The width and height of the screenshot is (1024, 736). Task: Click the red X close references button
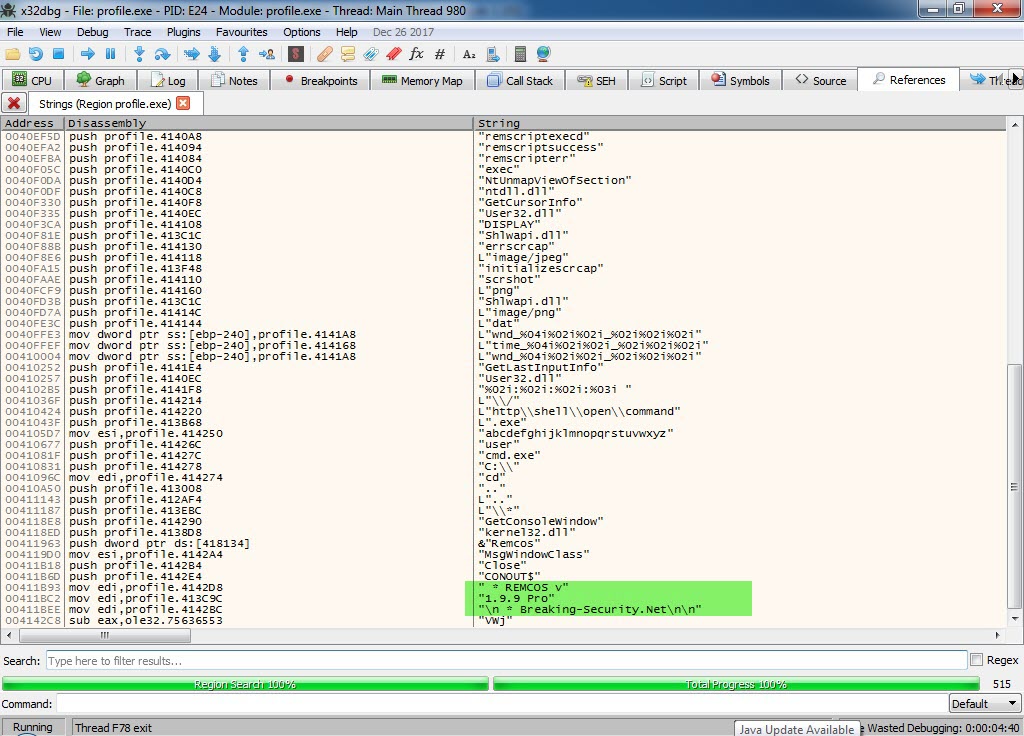click(x=14, y=103)
